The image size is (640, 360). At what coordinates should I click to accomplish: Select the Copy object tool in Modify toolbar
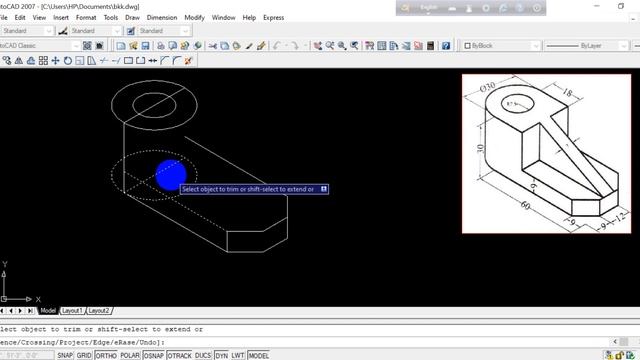coord(7,61)
